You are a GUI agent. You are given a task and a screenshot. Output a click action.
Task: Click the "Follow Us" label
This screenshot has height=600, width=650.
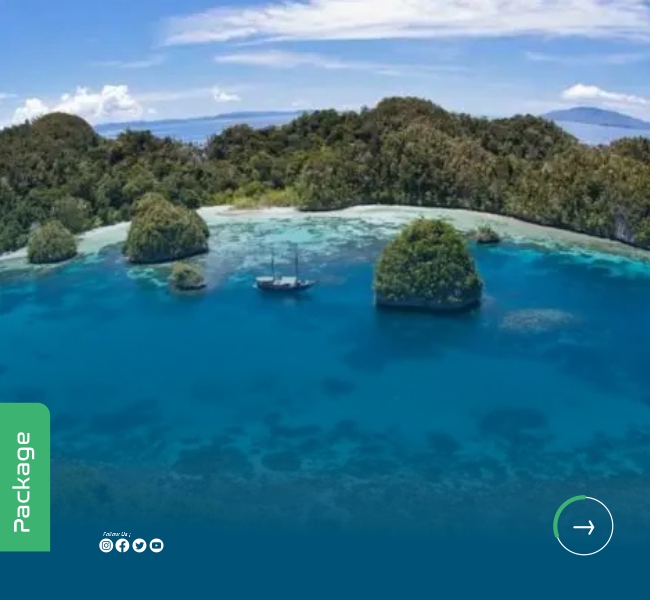(116, 534)
